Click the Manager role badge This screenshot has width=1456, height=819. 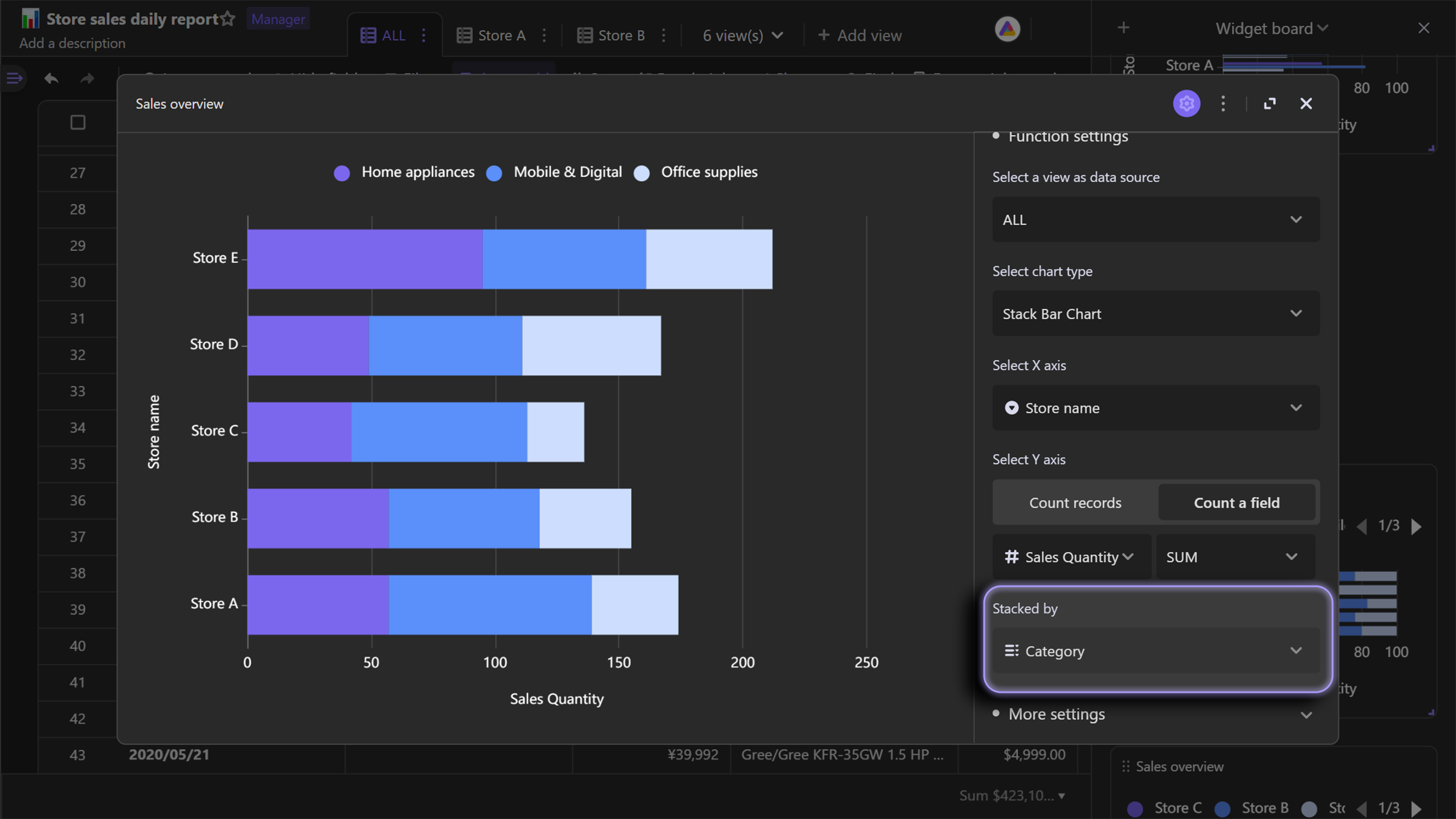[278, 19]
